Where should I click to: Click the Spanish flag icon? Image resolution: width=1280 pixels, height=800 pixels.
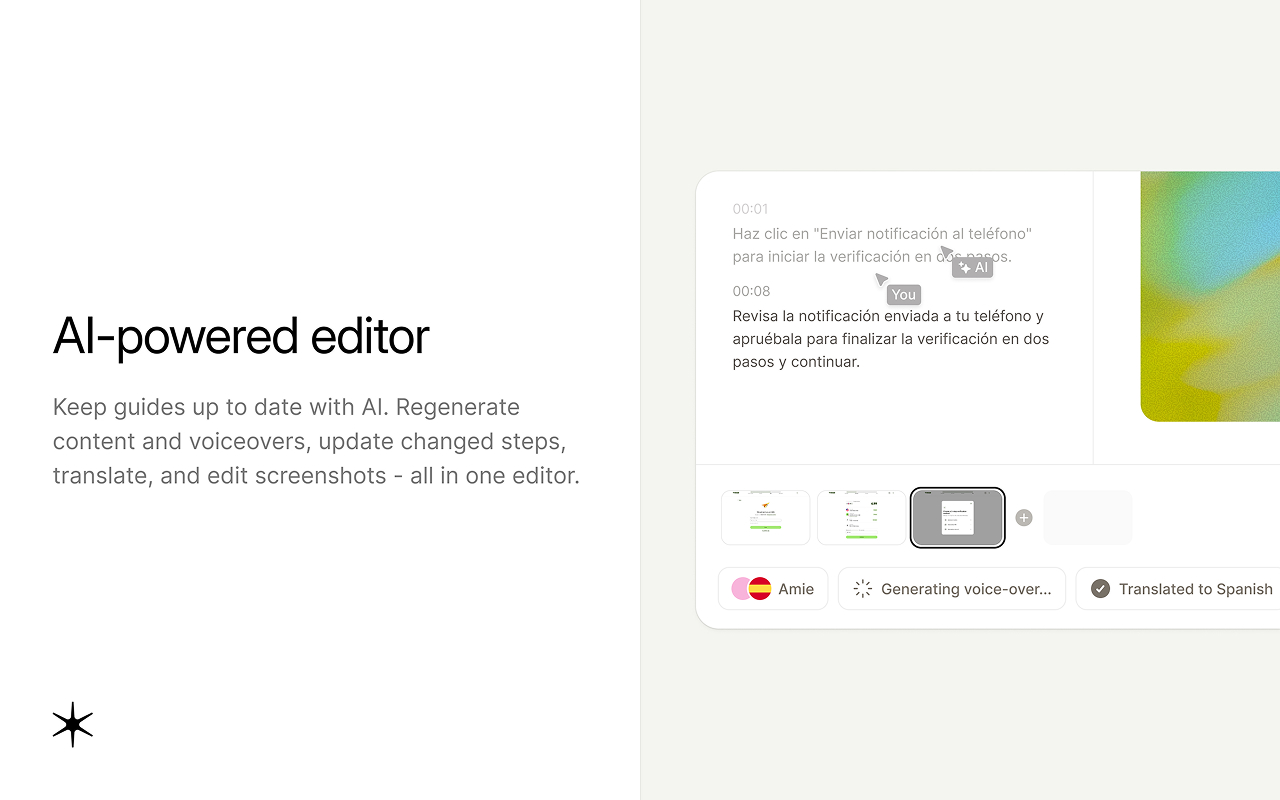pos(760,589)
